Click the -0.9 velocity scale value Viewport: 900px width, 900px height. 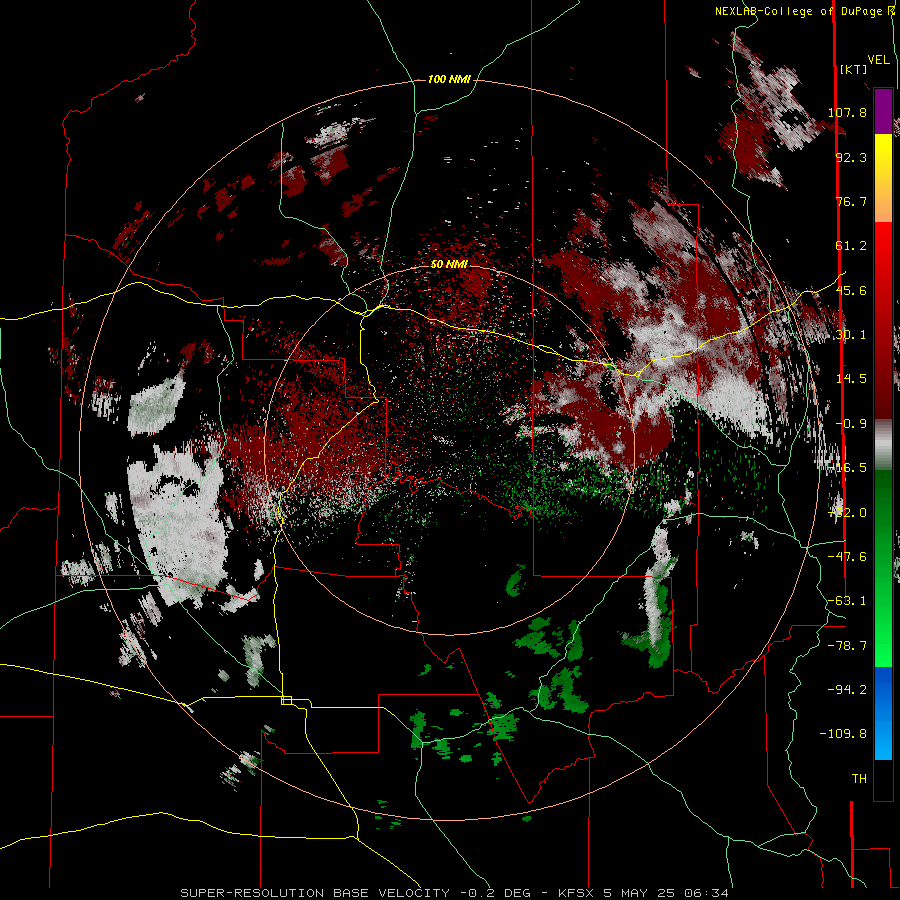pyautogui.click(x=851, y=424)
